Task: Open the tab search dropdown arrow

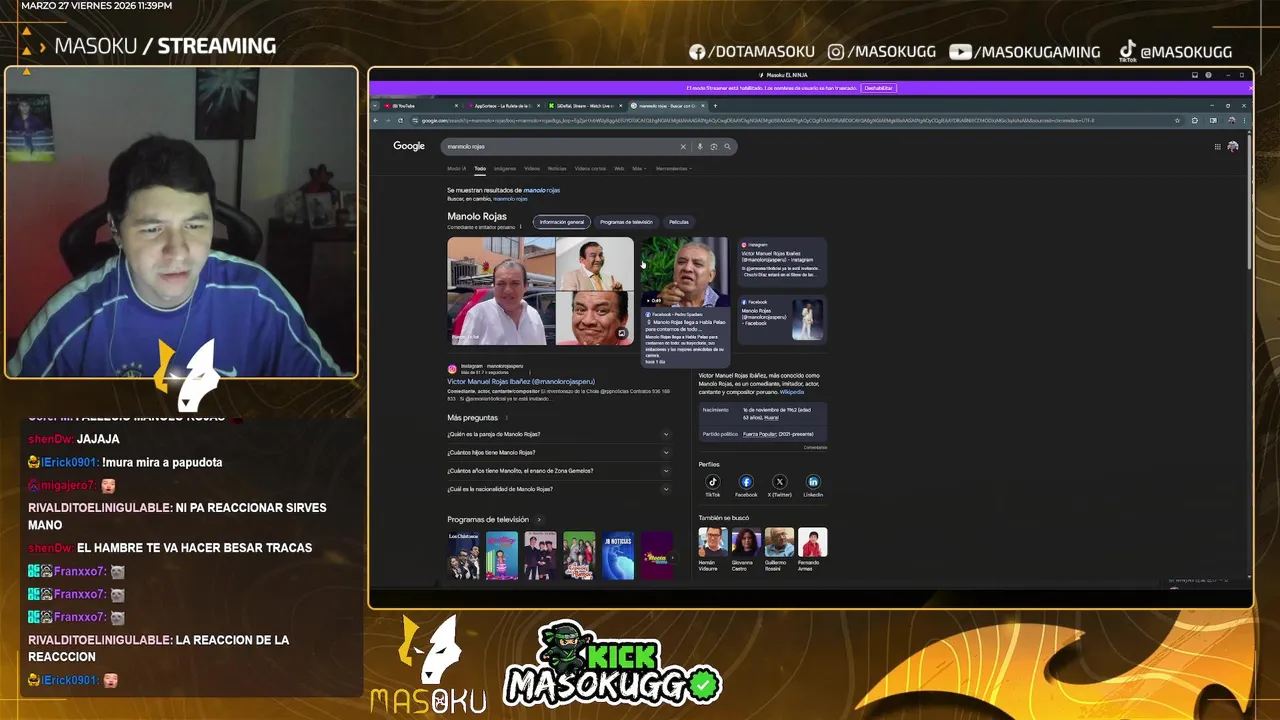Action: pyautogui.click(x=376, y=106)
